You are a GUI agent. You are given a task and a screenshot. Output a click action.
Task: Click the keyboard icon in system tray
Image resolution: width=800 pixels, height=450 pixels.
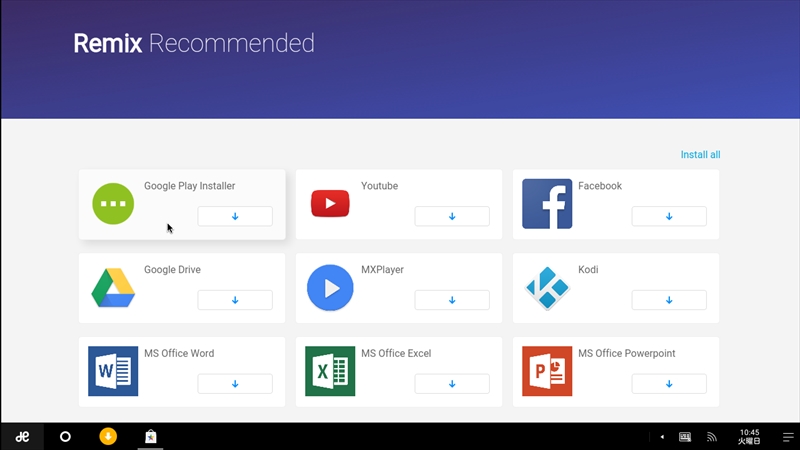685,437
